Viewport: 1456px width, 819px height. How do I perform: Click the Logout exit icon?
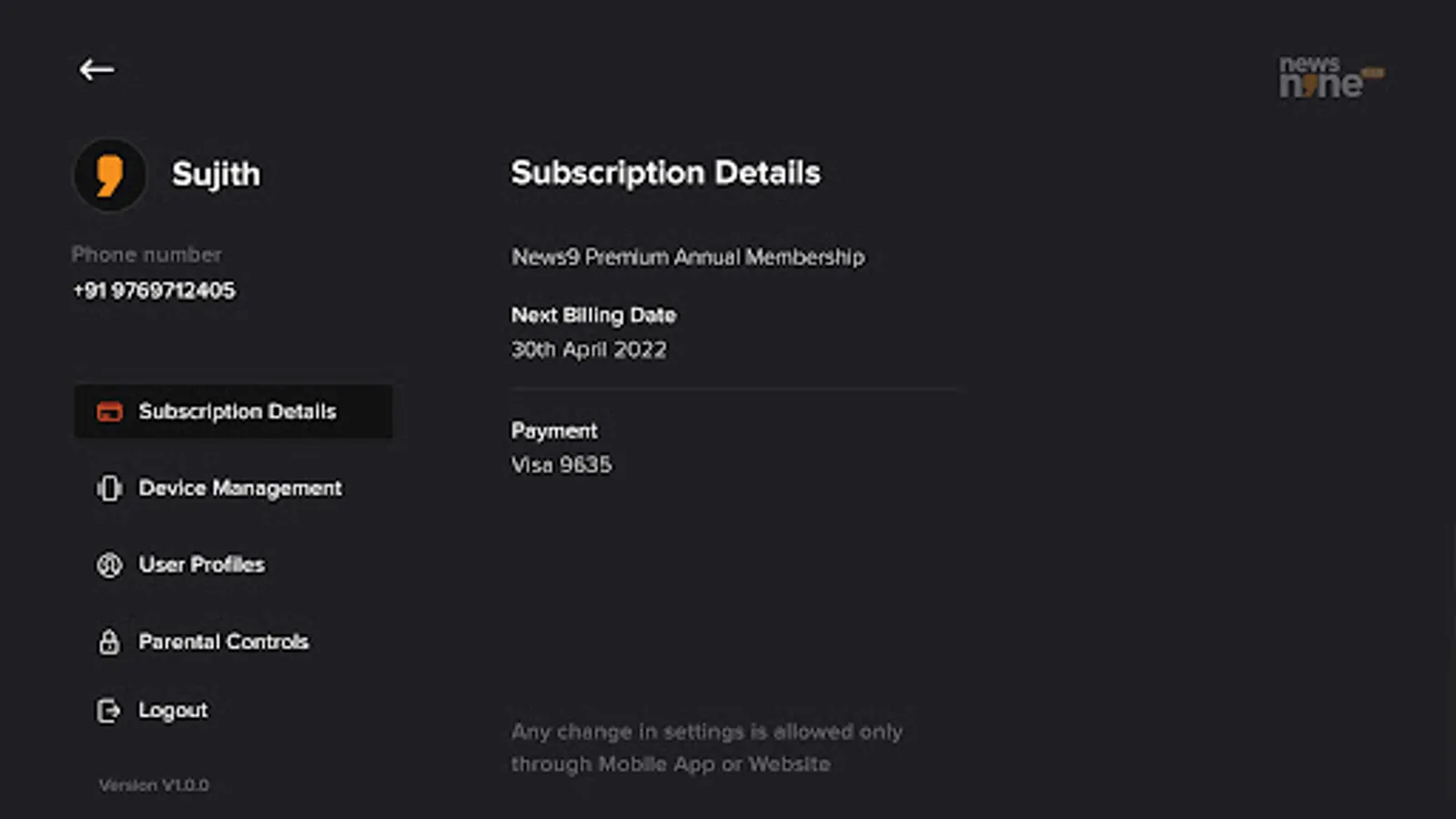(x=108, y=711)
